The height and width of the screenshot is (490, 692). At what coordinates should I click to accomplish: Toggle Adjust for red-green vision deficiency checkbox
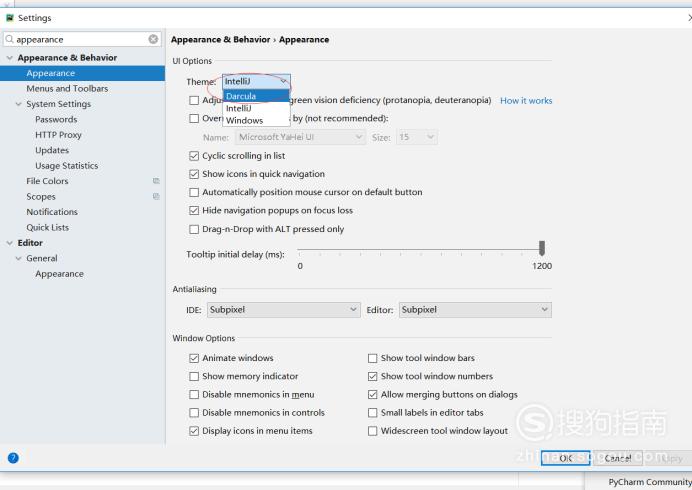[x=194, y=100]
